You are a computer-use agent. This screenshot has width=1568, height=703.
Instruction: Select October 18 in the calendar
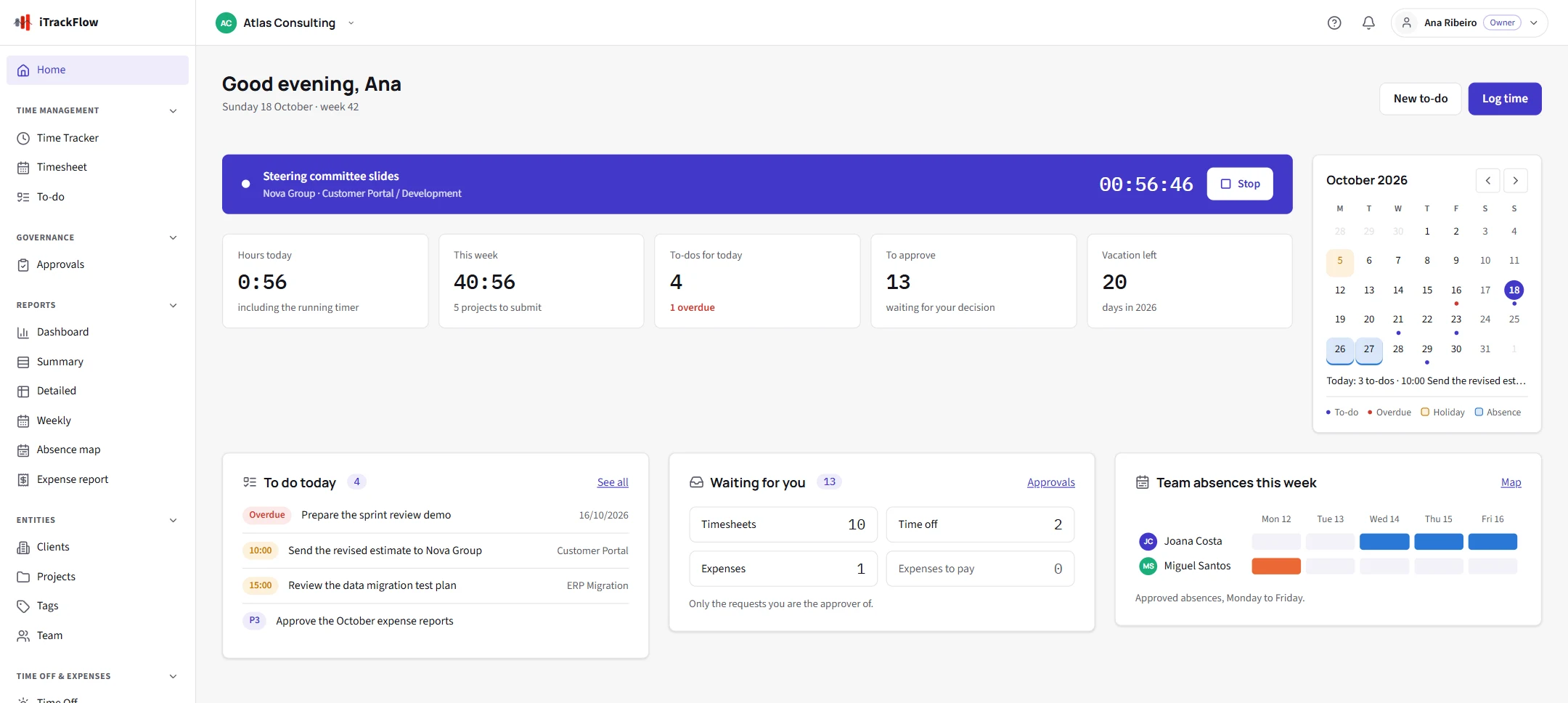(1514, 290)
